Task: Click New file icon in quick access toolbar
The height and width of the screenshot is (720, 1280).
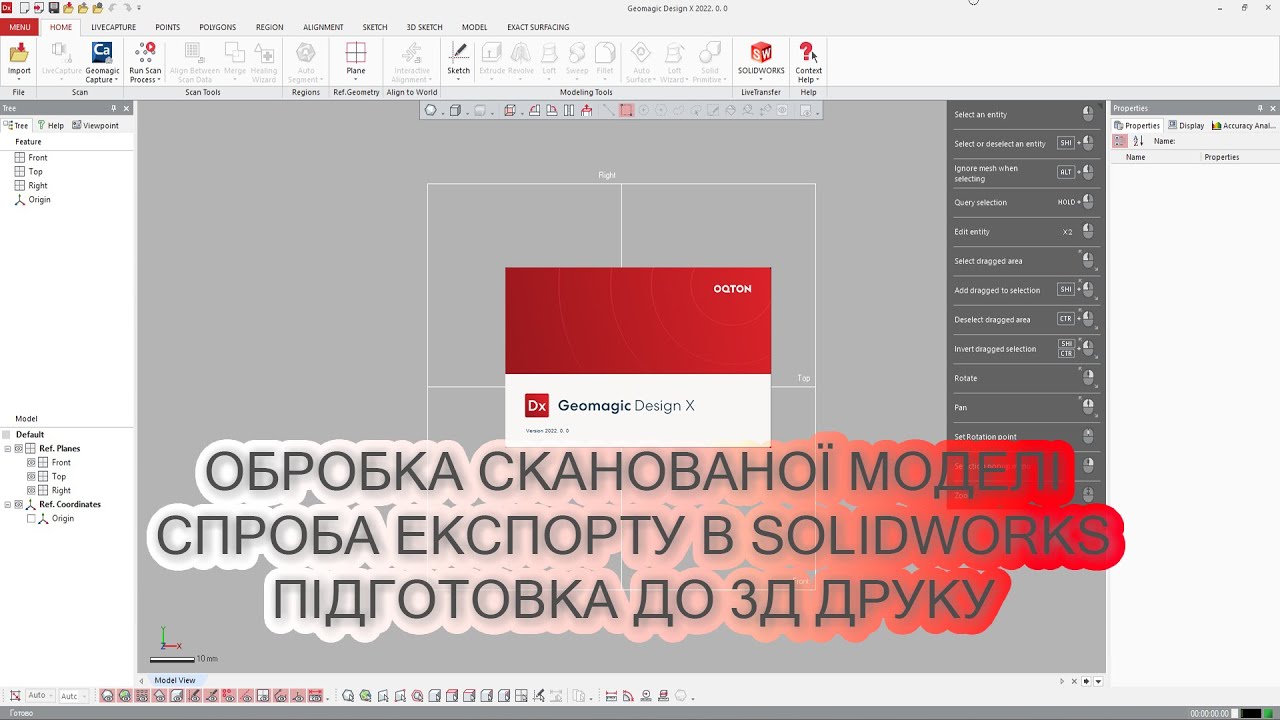Action: 23,8
